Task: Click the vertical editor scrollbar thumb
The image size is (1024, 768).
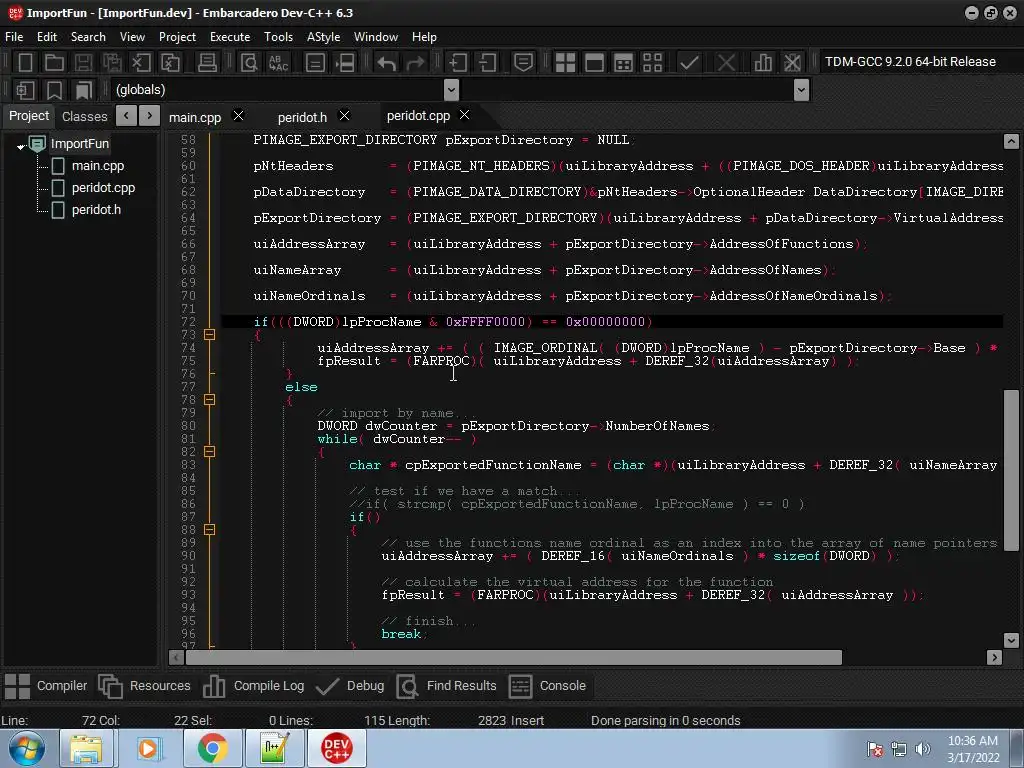Action: (x=1011, y=470)
